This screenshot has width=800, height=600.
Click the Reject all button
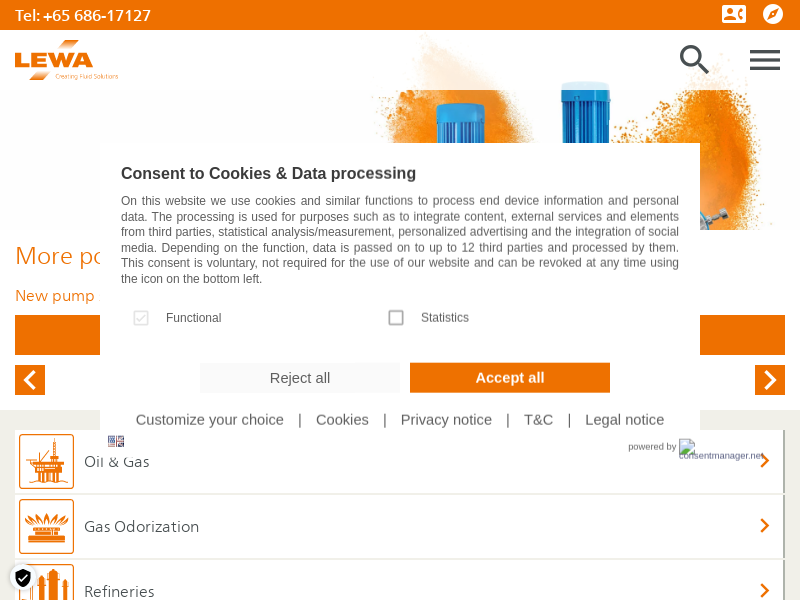pyautogui.click(x=300, y=378)
